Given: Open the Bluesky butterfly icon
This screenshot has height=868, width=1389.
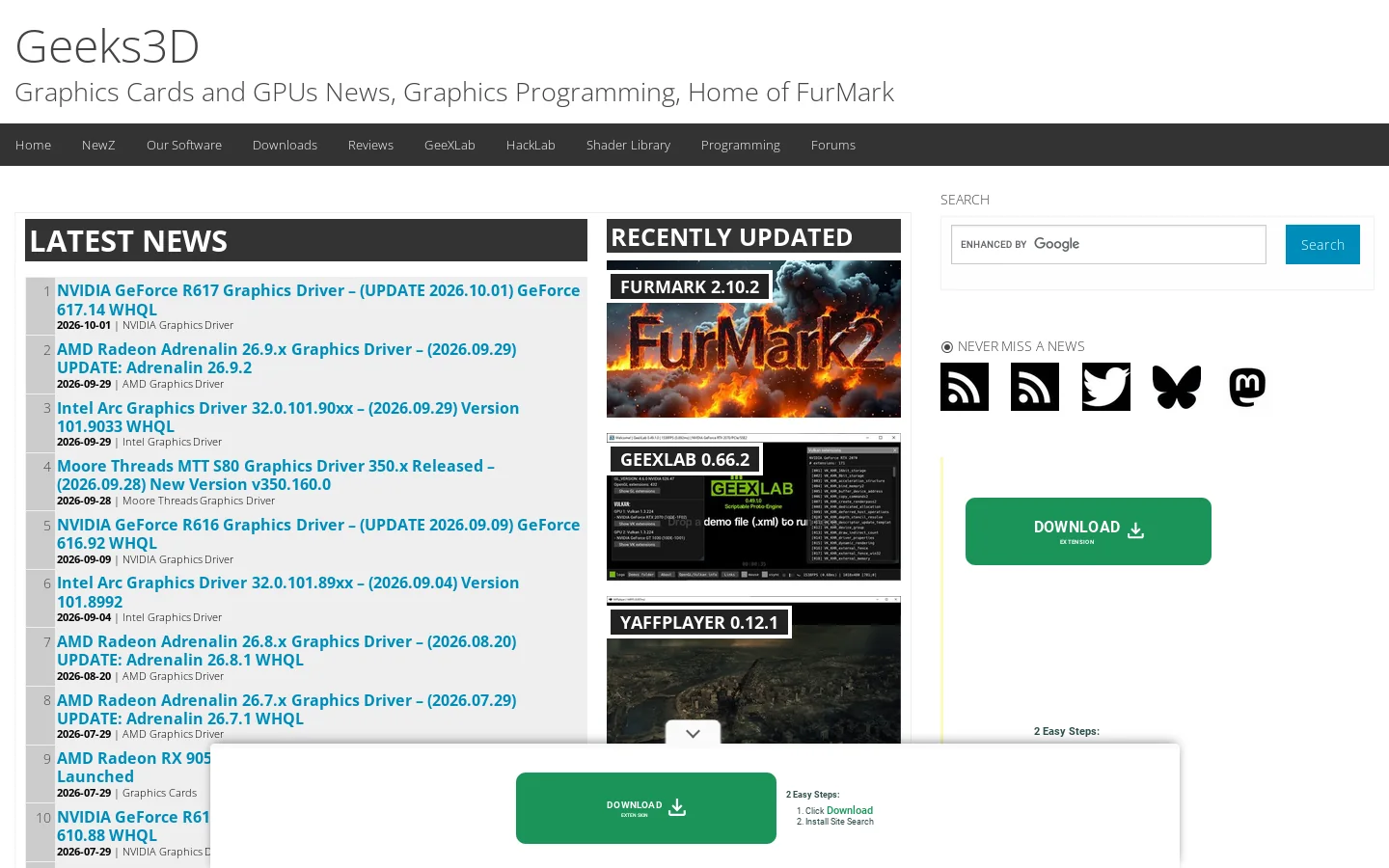Looking at the screenshot, I should tap(1177, 387).
